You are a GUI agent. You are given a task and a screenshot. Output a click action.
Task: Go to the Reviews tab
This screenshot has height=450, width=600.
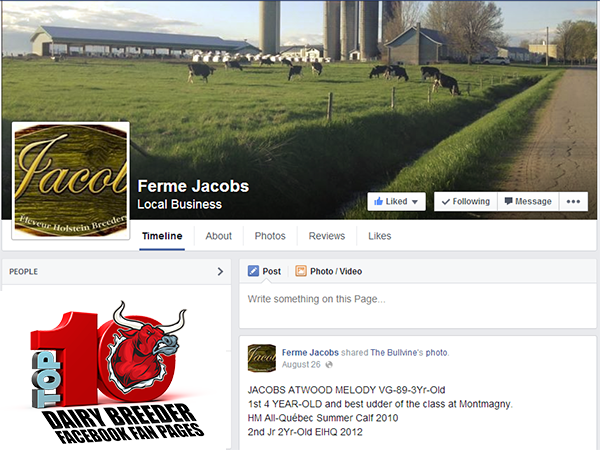click(327, 236)
